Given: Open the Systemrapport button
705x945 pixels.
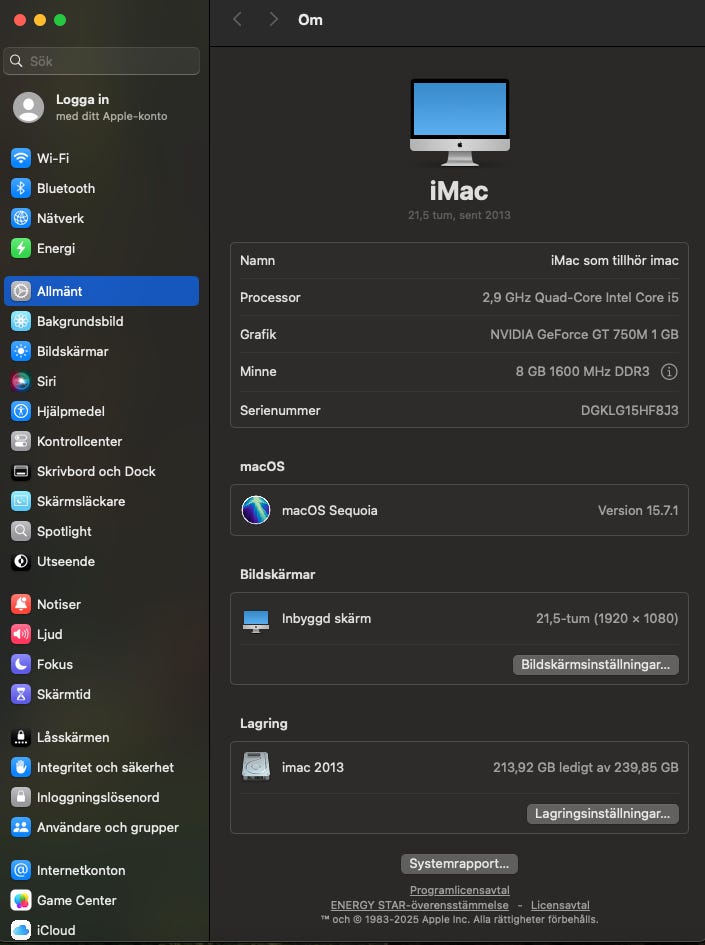Looking at the screenshot, I should click(459, 864).
